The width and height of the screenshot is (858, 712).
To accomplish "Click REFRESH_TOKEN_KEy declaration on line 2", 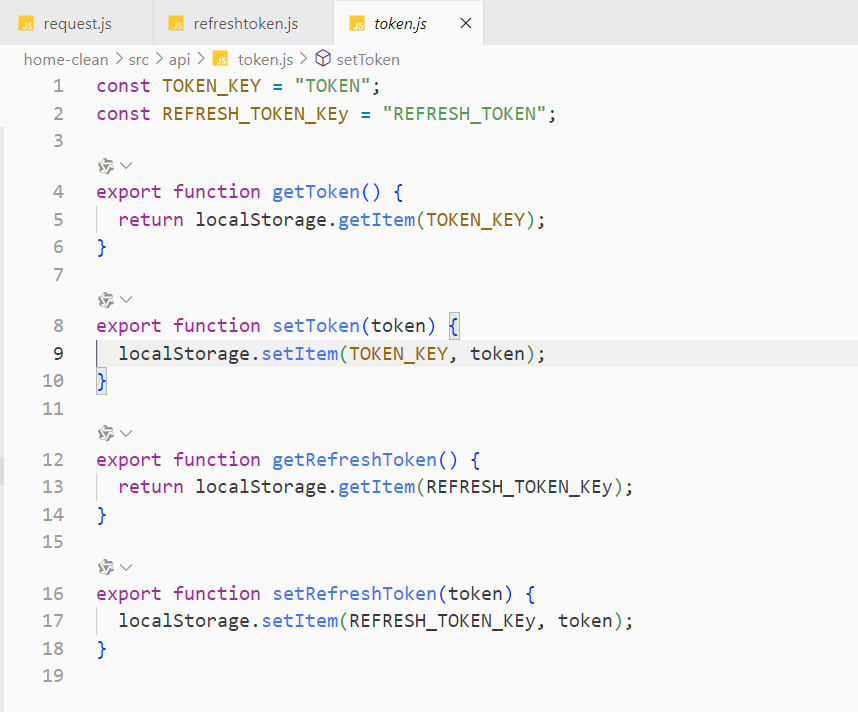I will pos(255,114).
